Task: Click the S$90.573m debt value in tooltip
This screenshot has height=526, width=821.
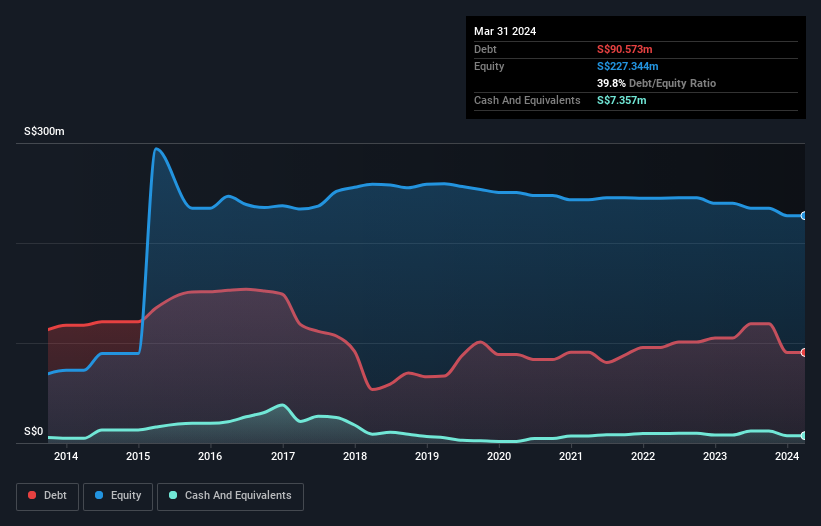Action: (x=625, y=49)
